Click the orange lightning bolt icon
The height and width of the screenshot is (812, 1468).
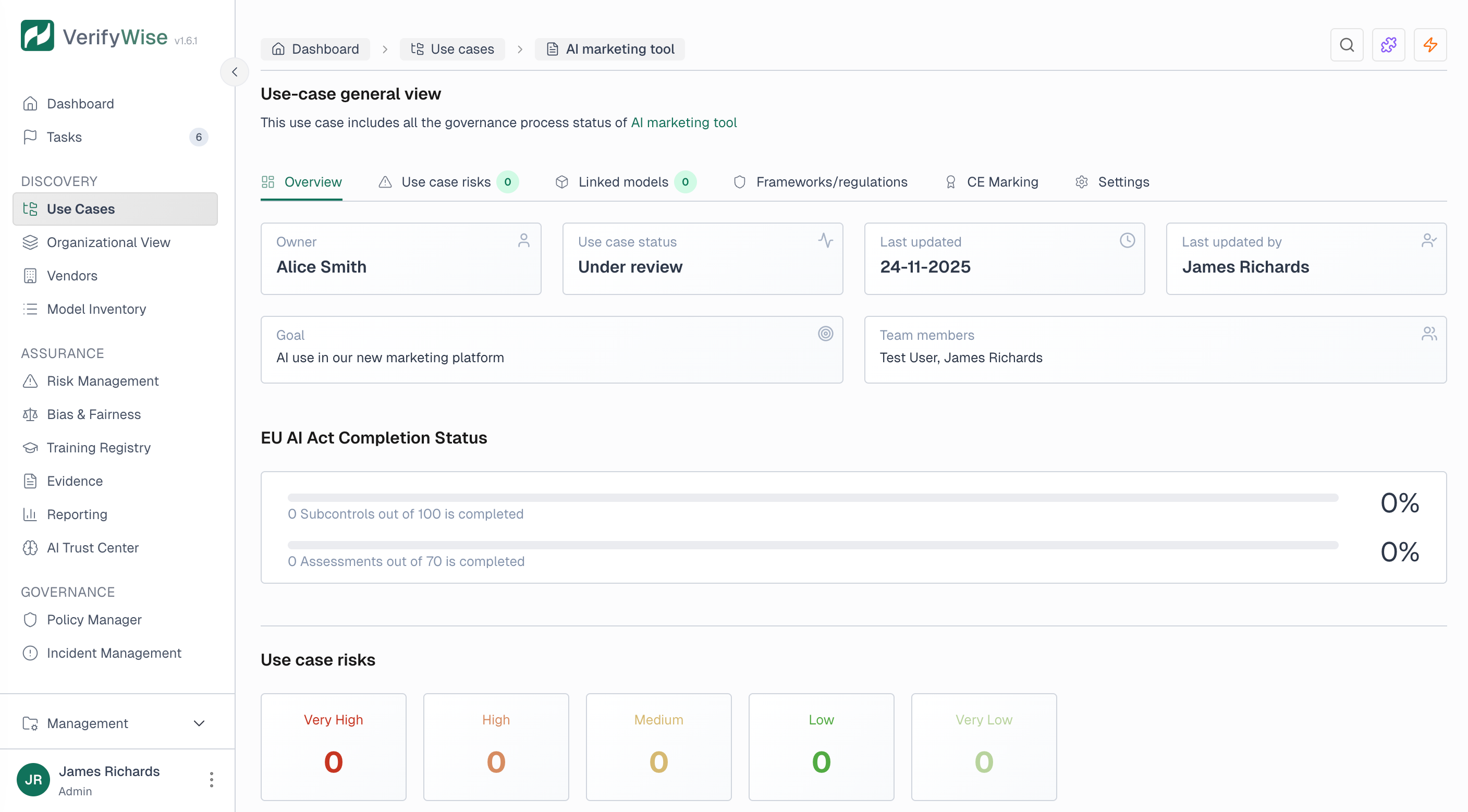[1430, 44]
